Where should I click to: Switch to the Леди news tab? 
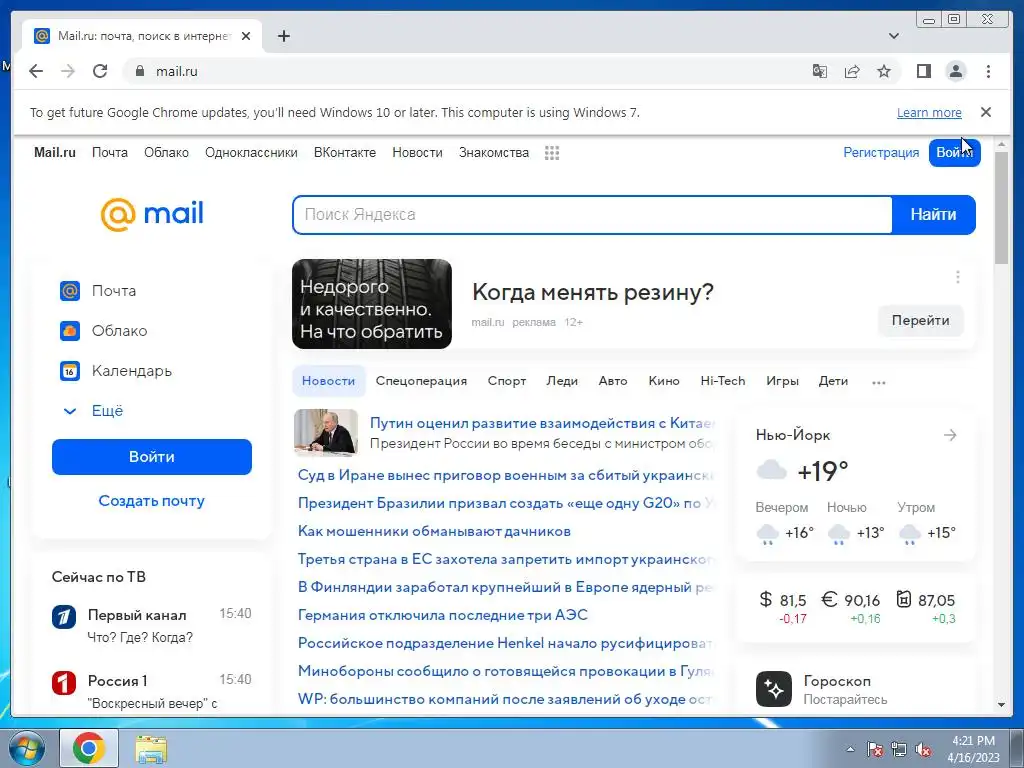coord(562,381)
